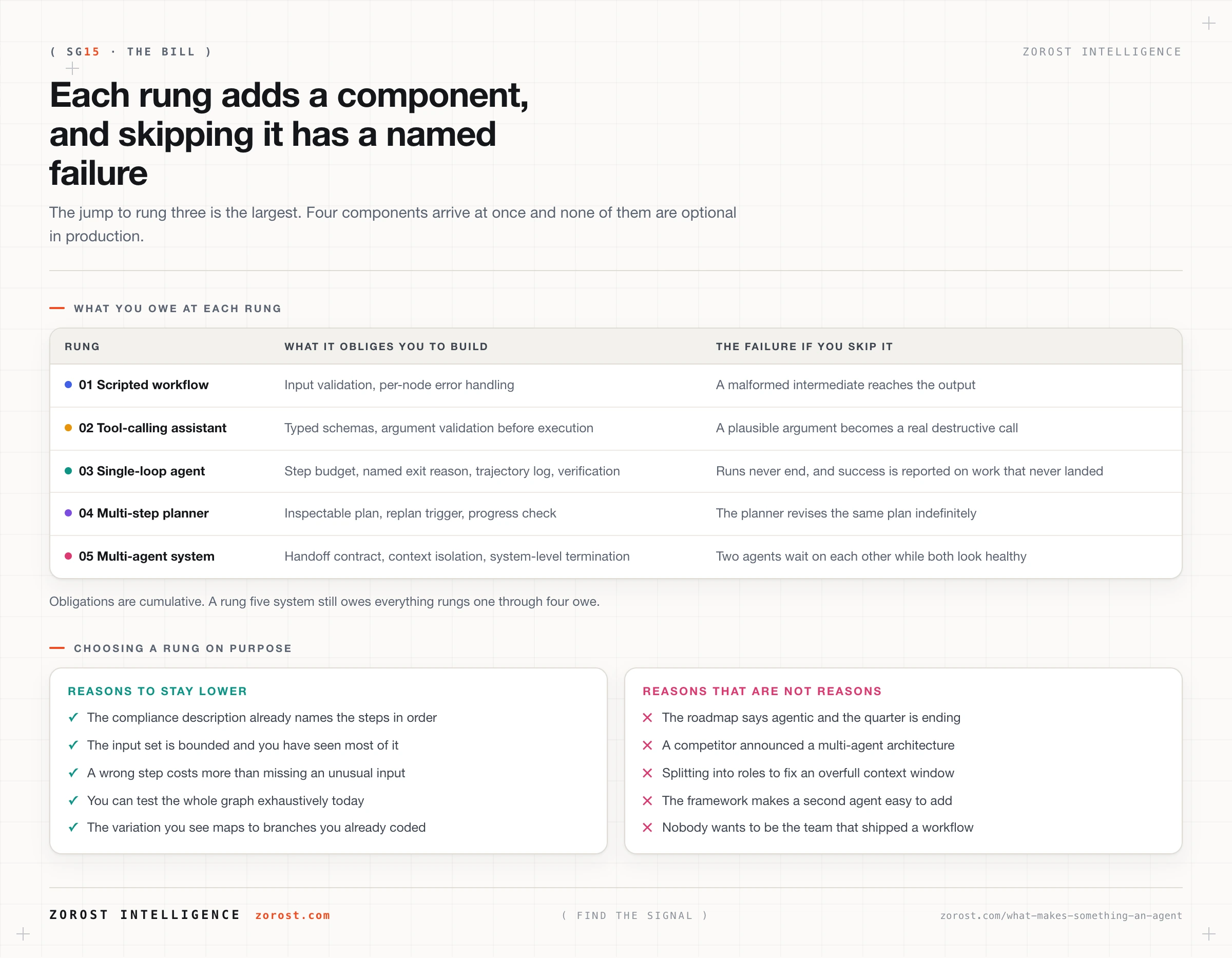Click the checkmark beside test the whole graph
The width and height of the screenshot is (1232, 958).
coord(73,800)
